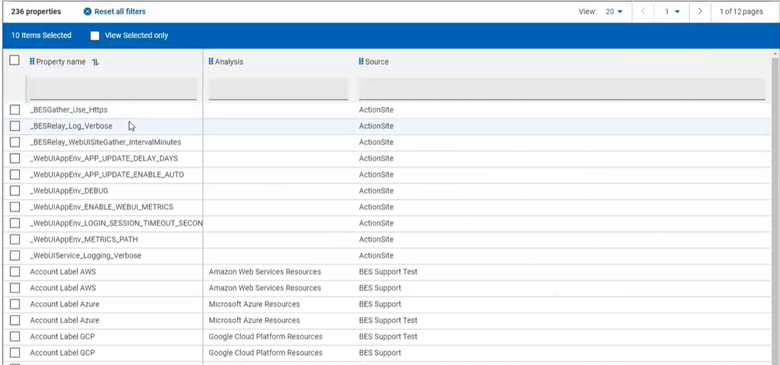
Task: Click the Property name column header
Action: (x=61, y=62)
